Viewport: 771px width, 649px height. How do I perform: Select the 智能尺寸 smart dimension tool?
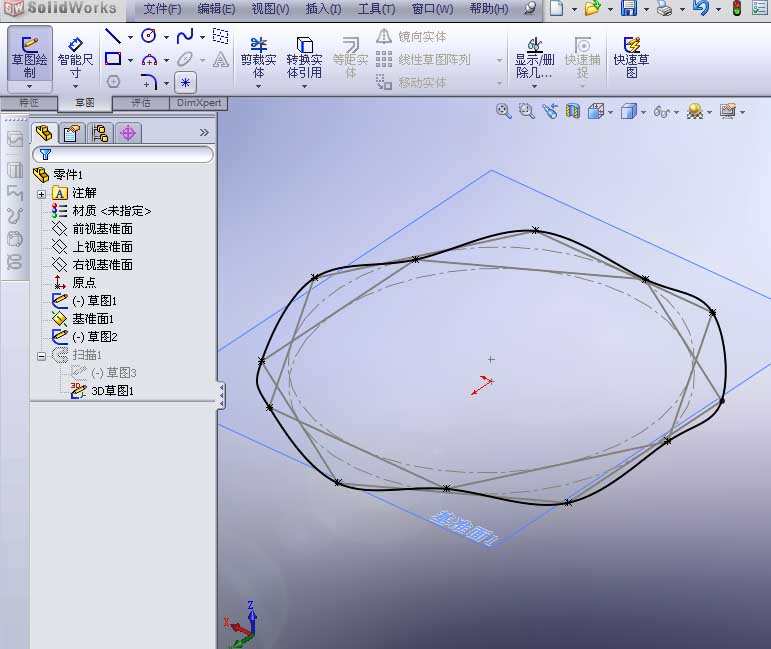point(75,57)
